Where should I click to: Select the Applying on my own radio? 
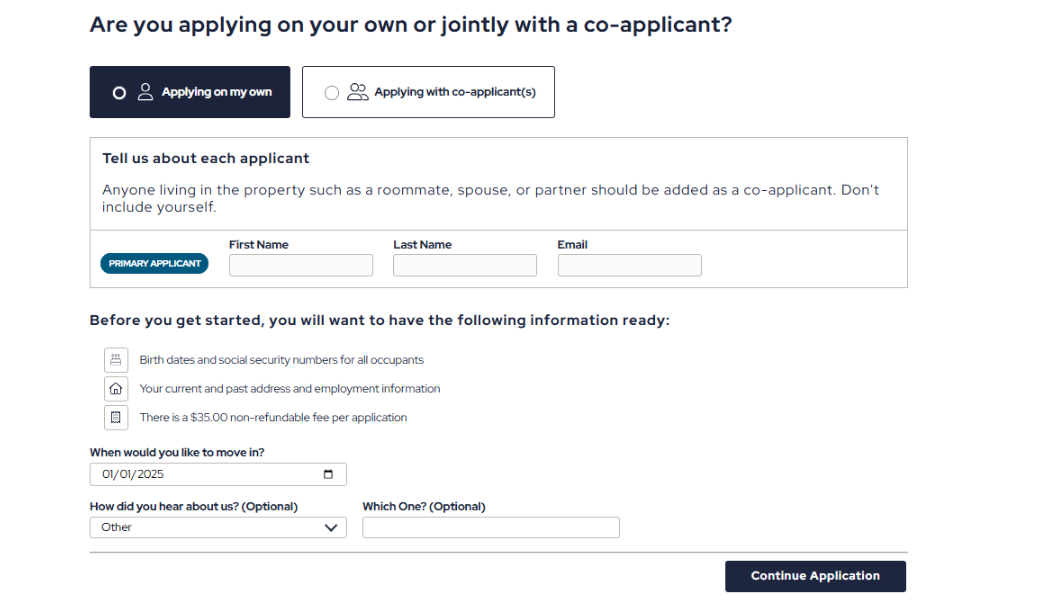click(x=119, y=93)
